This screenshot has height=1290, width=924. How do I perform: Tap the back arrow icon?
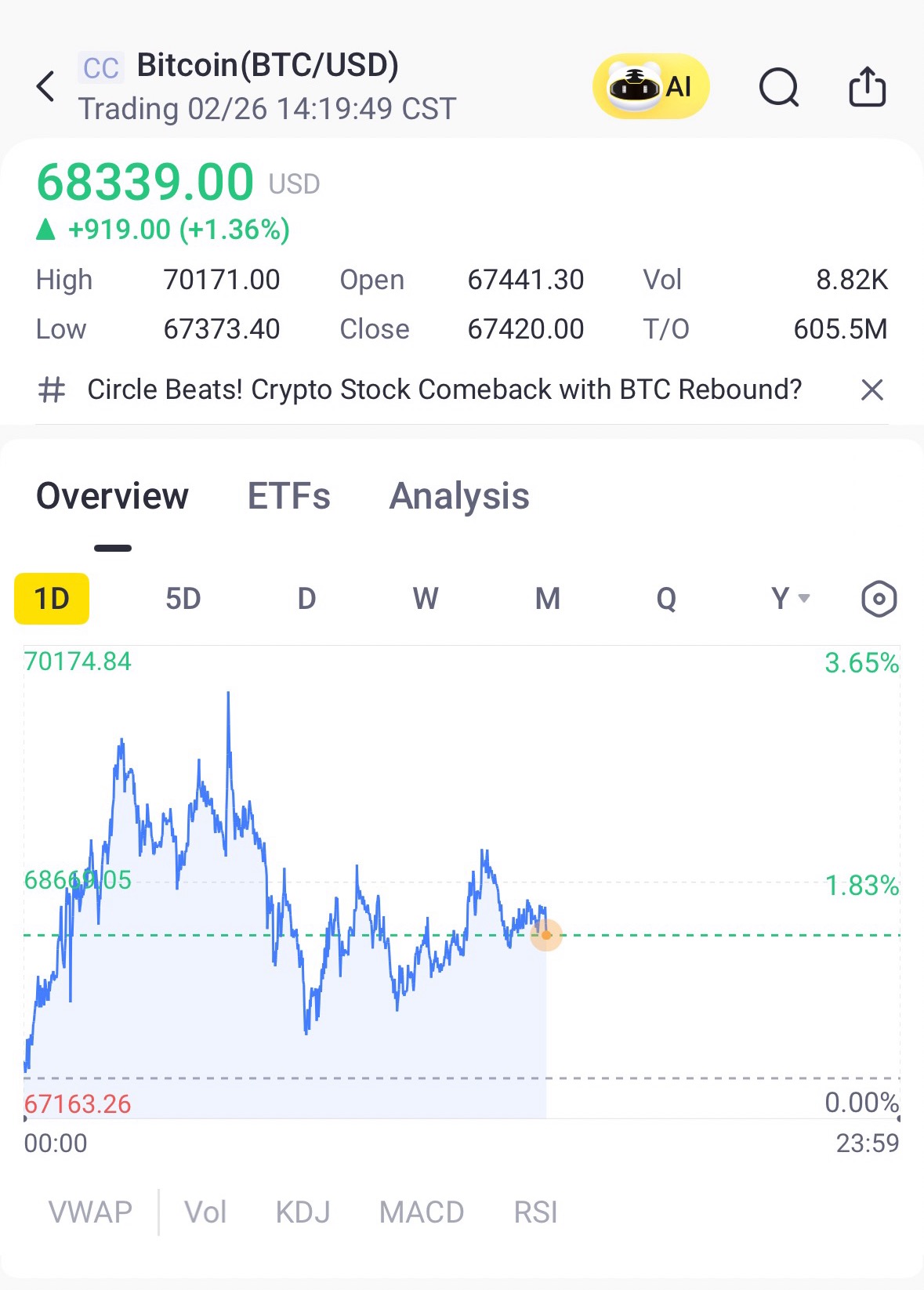(46, 86)
